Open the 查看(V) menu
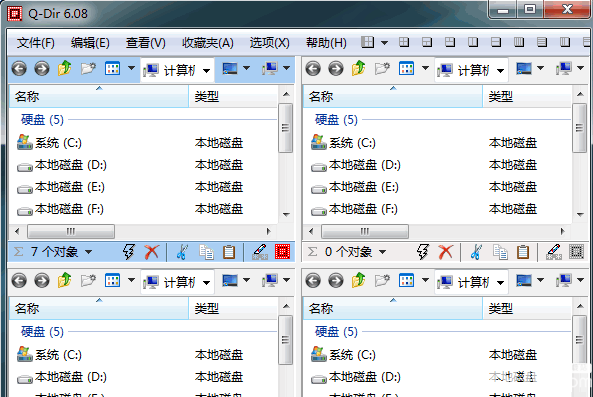 (x=146, y=43)
